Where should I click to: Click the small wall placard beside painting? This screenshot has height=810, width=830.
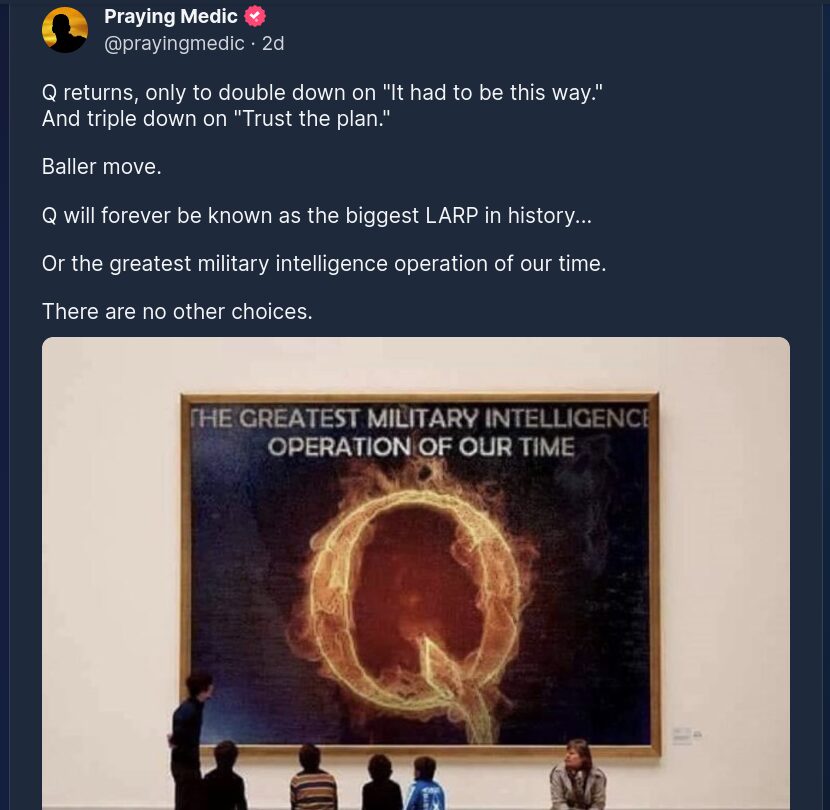[685, 735]
